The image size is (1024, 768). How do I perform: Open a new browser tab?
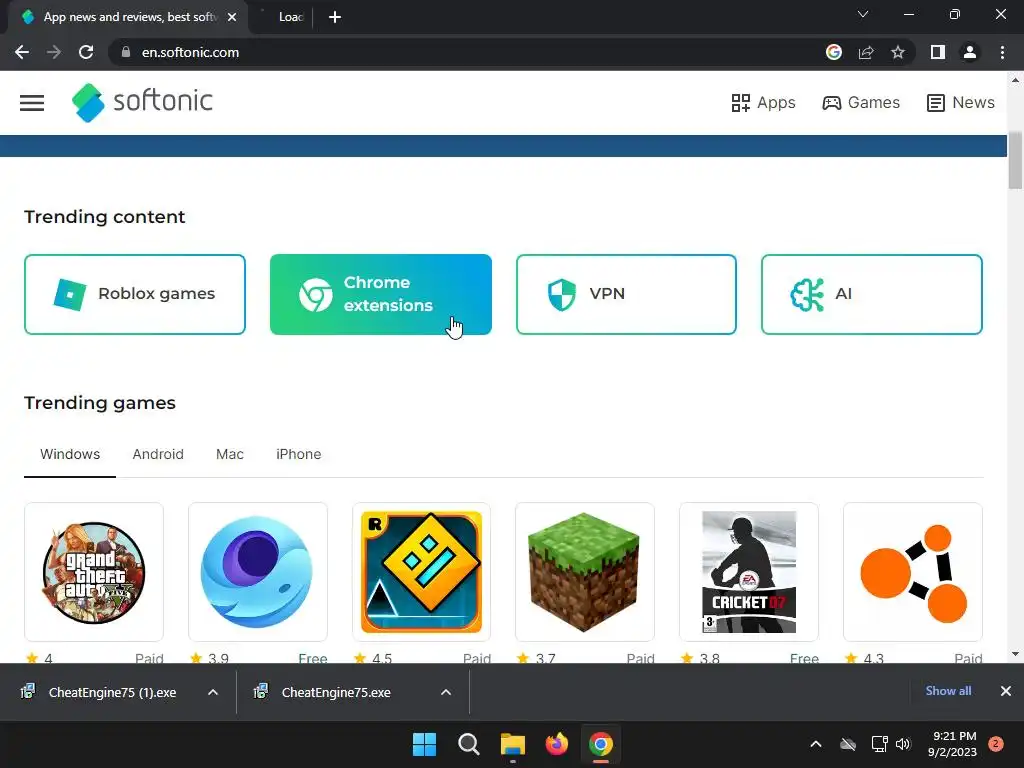335,17
